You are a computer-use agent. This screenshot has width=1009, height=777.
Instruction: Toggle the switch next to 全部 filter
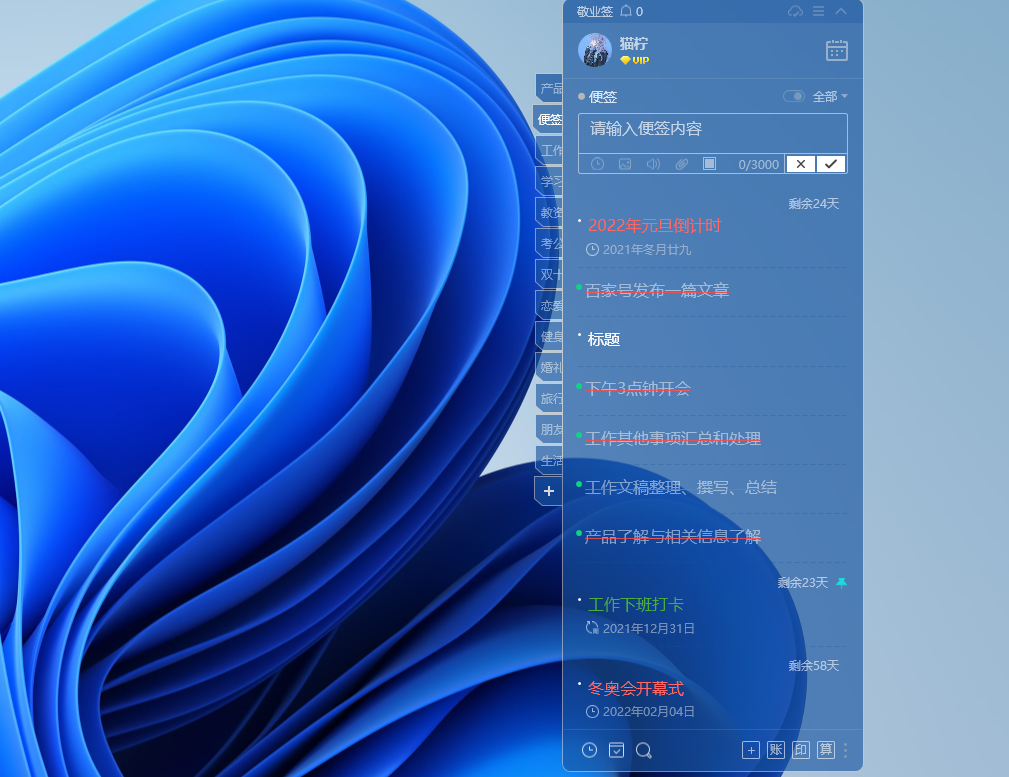793,96
